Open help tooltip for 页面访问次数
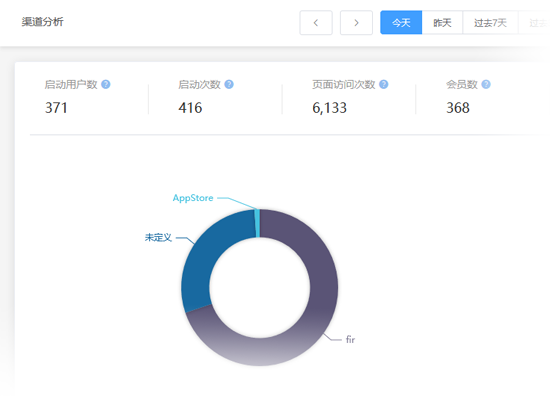This screenshot has height=402, width=550. (x=384, y=85)
